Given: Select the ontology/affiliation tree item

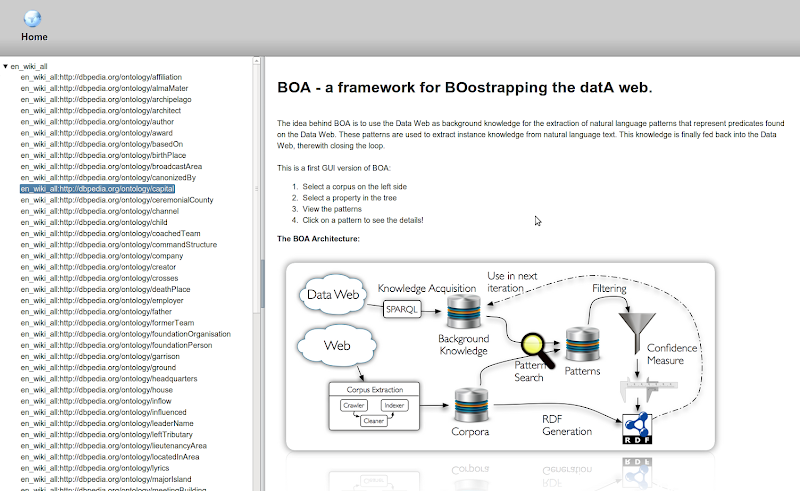Looking at the screenshot, I should pos(101,77).
